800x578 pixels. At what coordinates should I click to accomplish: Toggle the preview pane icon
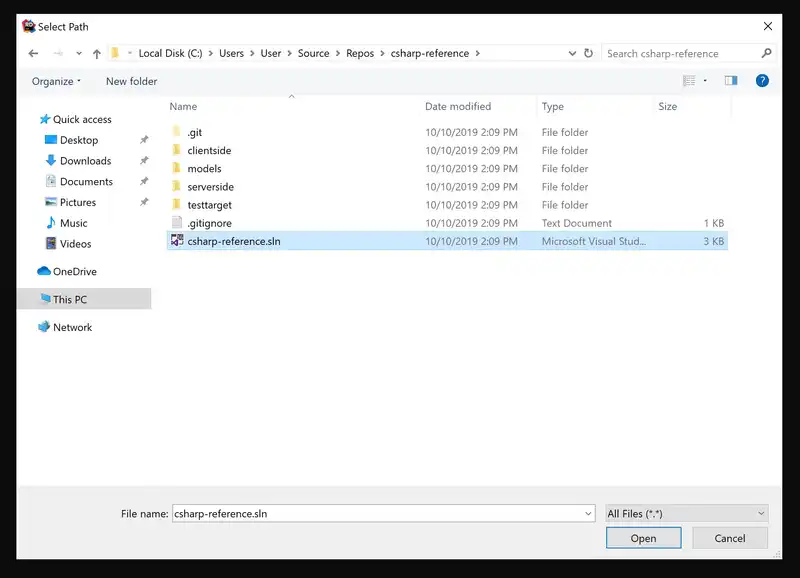point(731,81)
